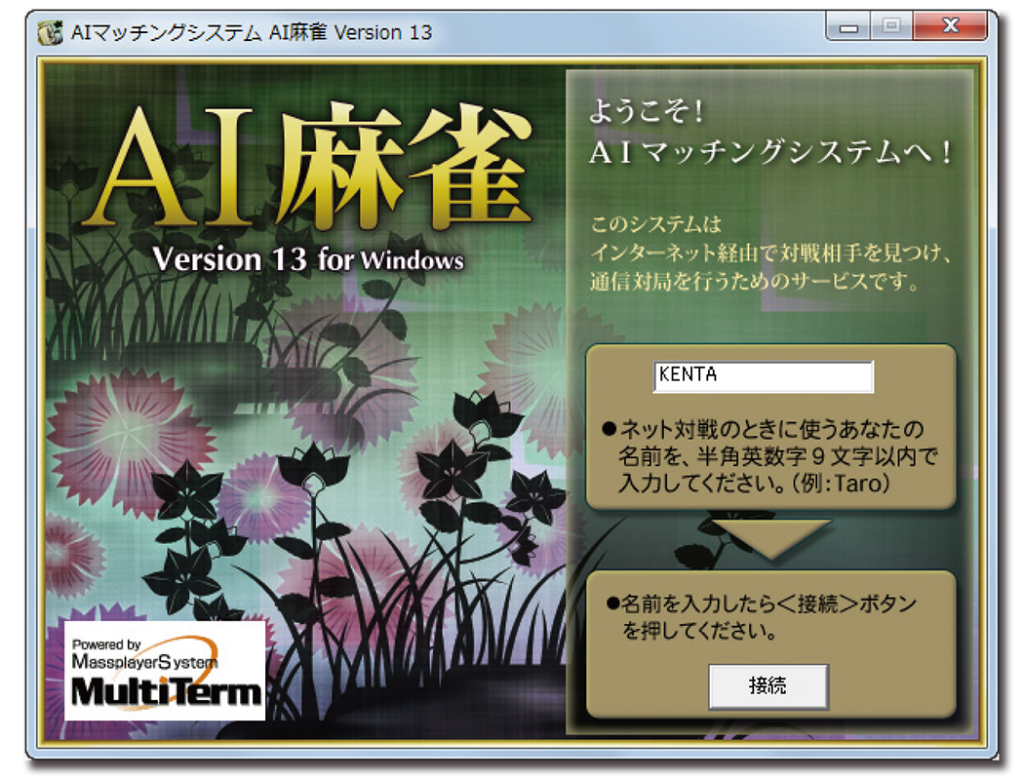The height and width of the screenshot is (780, 1024).
Task: Minimize the AI麻雀 window
Action: 848,27
